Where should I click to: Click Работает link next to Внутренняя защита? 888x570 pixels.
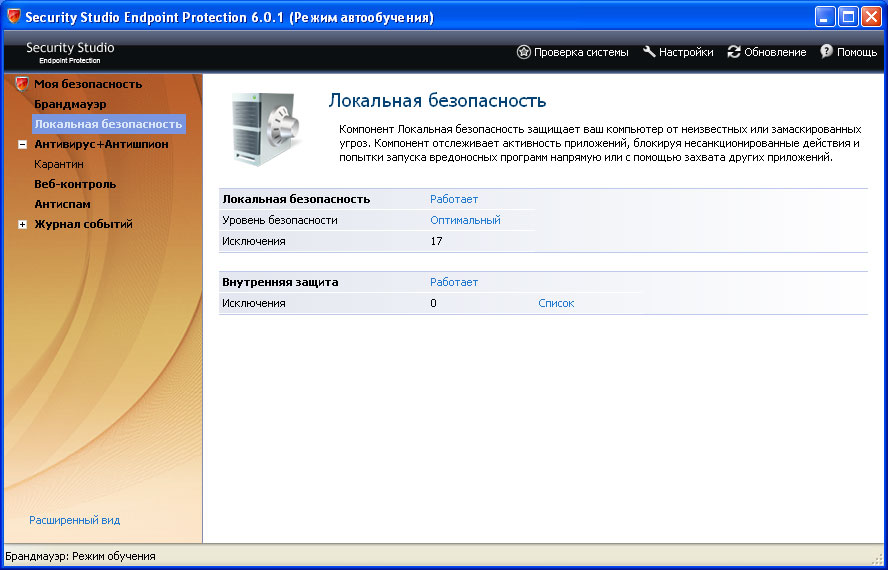coord(454,282)
